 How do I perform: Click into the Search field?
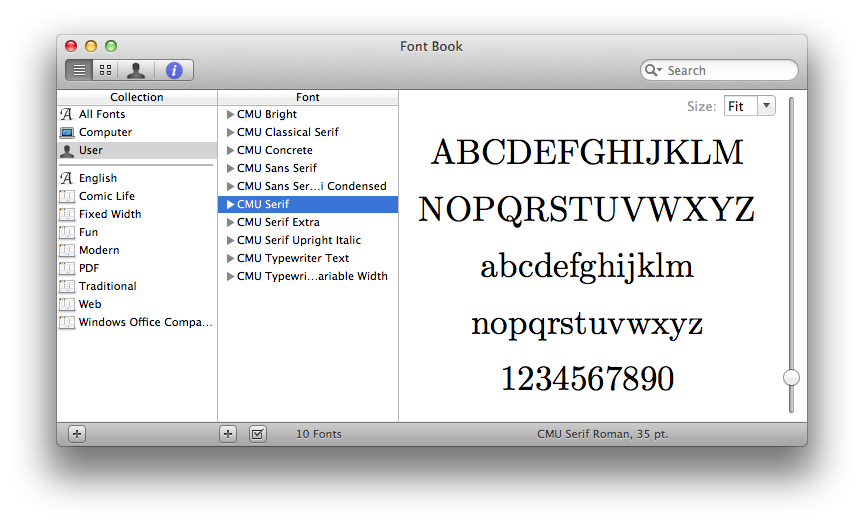point(719,71)
